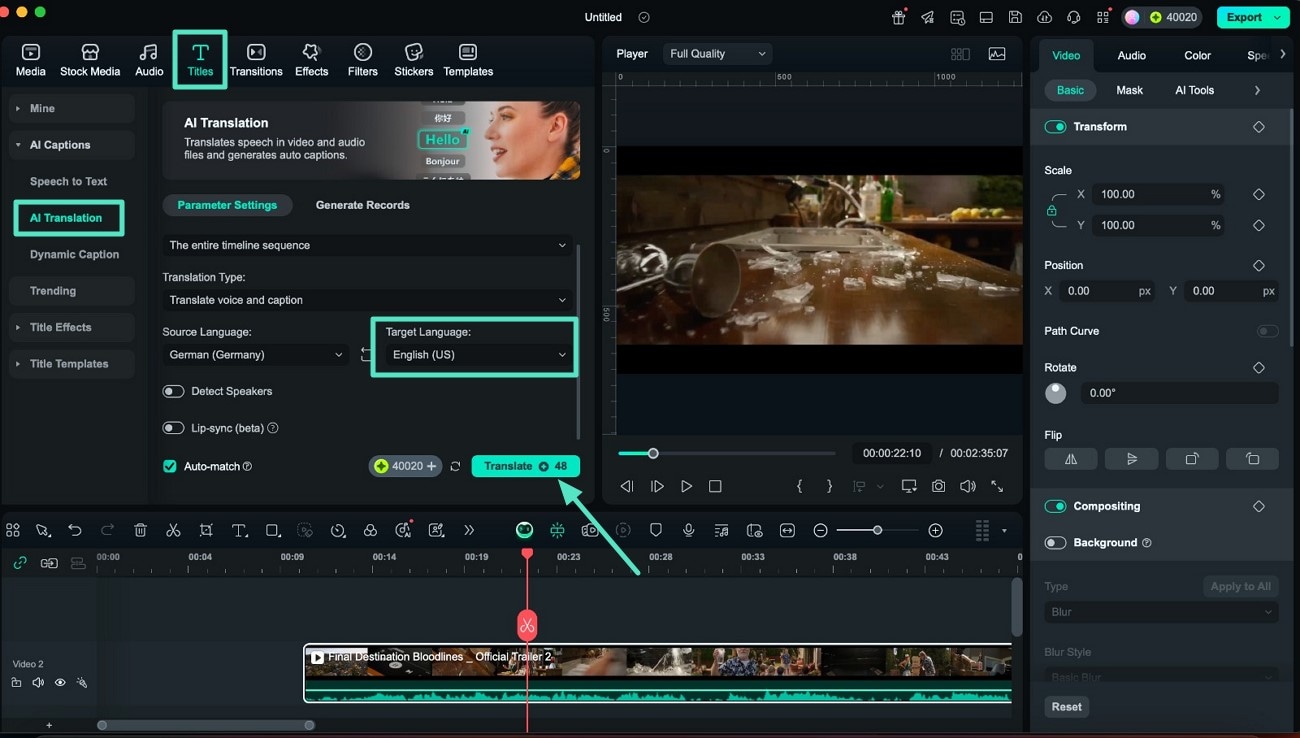The width and height of the screenshot is (1300, 738).
Task: Undo the last timeline action
Action: (x=75, y=531)
